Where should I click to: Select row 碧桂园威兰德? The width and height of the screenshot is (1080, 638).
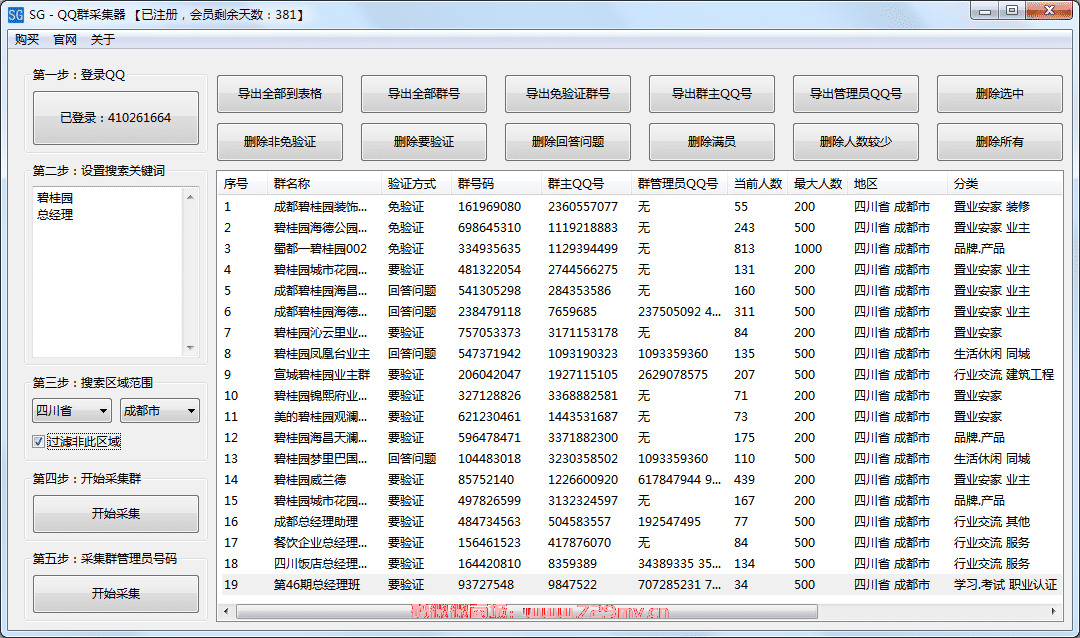click(x=641, y=480)
